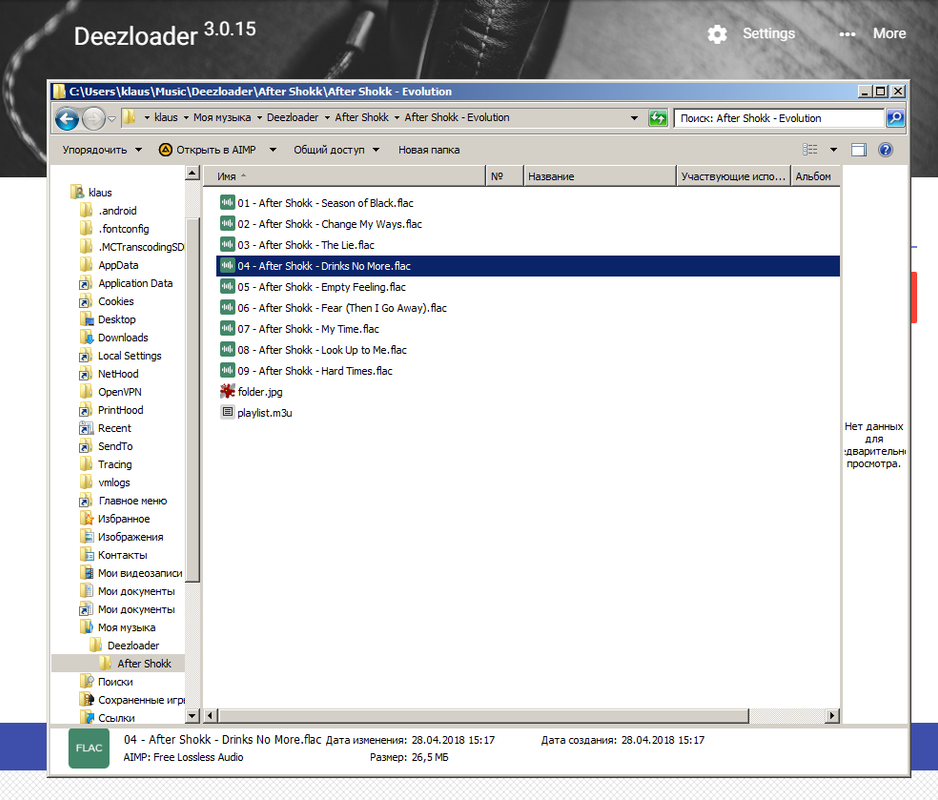Click Deezloader breadcrumb segment

click(x=293, y=118)
